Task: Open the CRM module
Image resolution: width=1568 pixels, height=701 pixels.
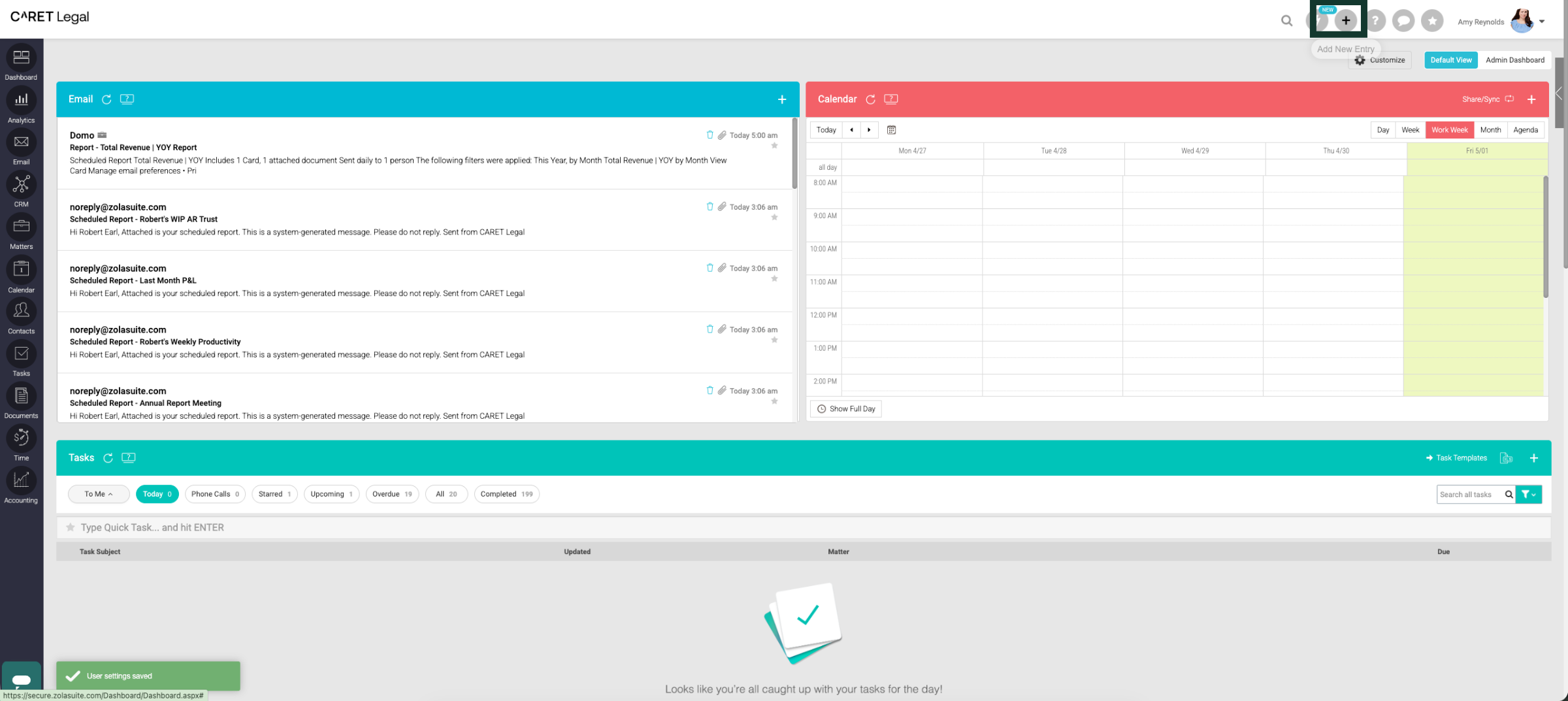Action: click(21, 190)
